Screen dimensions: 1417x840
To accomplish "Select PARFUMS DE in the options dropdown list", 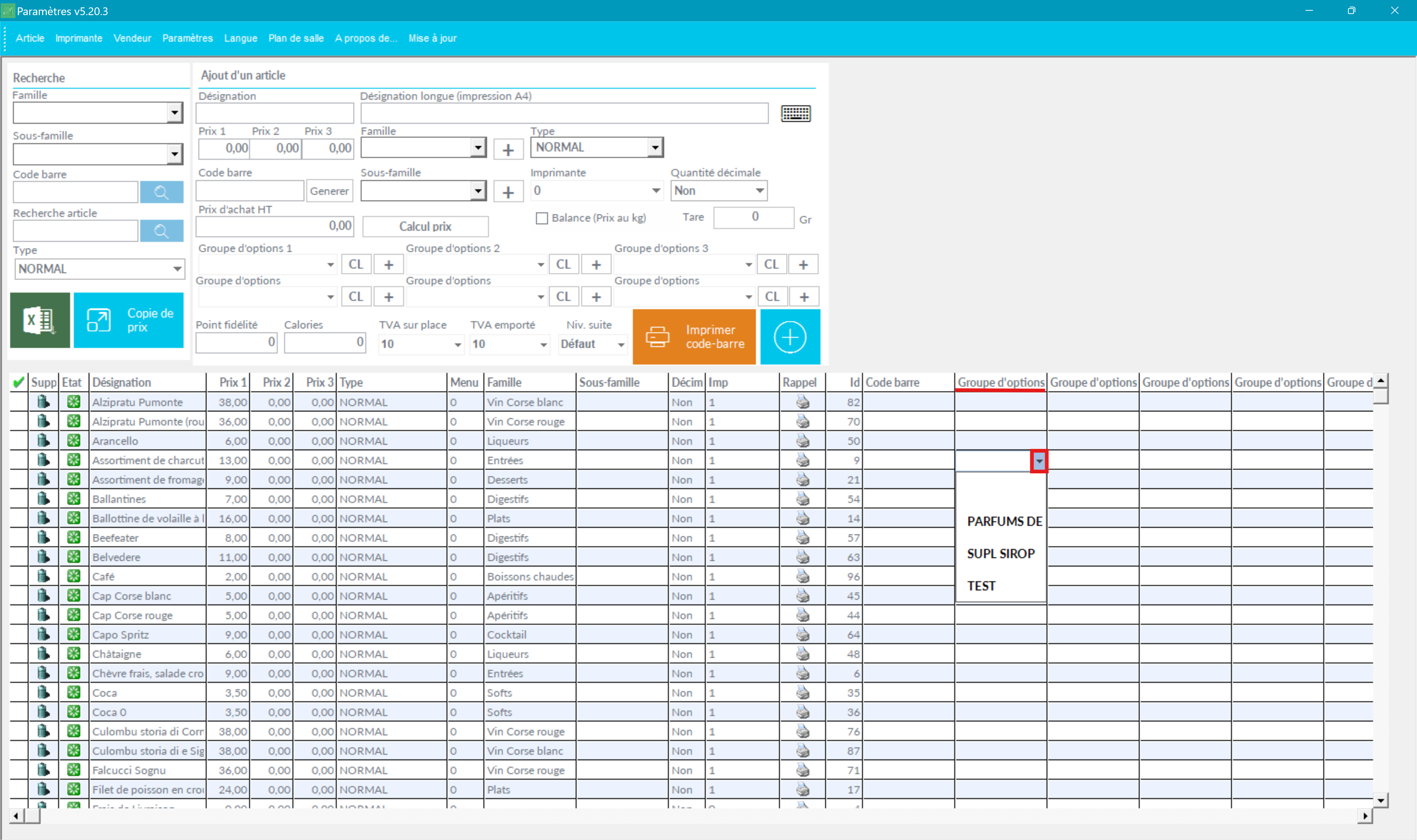I will pyautogui.click(x=1000, y=521).
